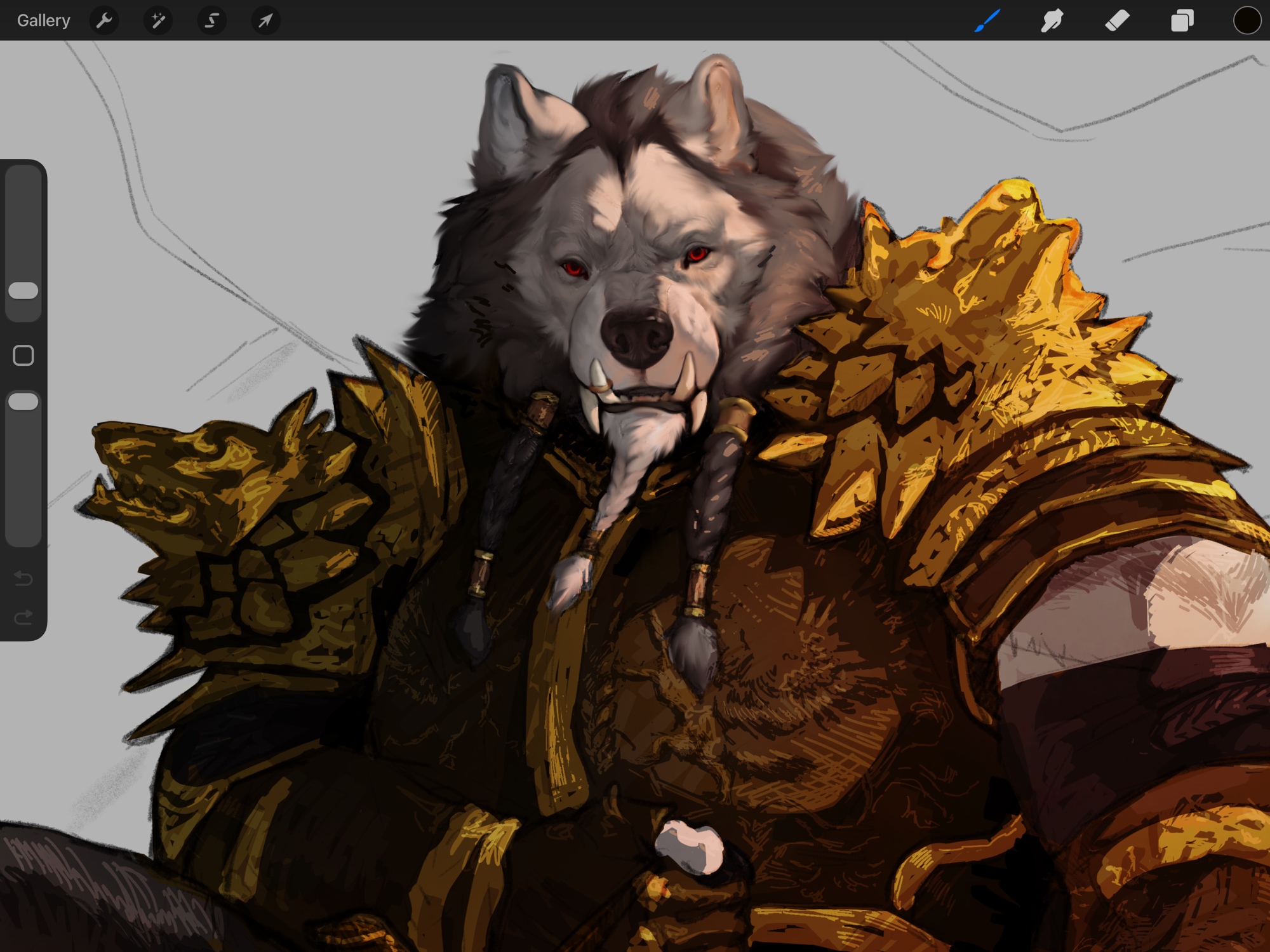The image size is (1270, 952).
Task: Open the Actions wrench menu
Action: (x=104, y=20)
